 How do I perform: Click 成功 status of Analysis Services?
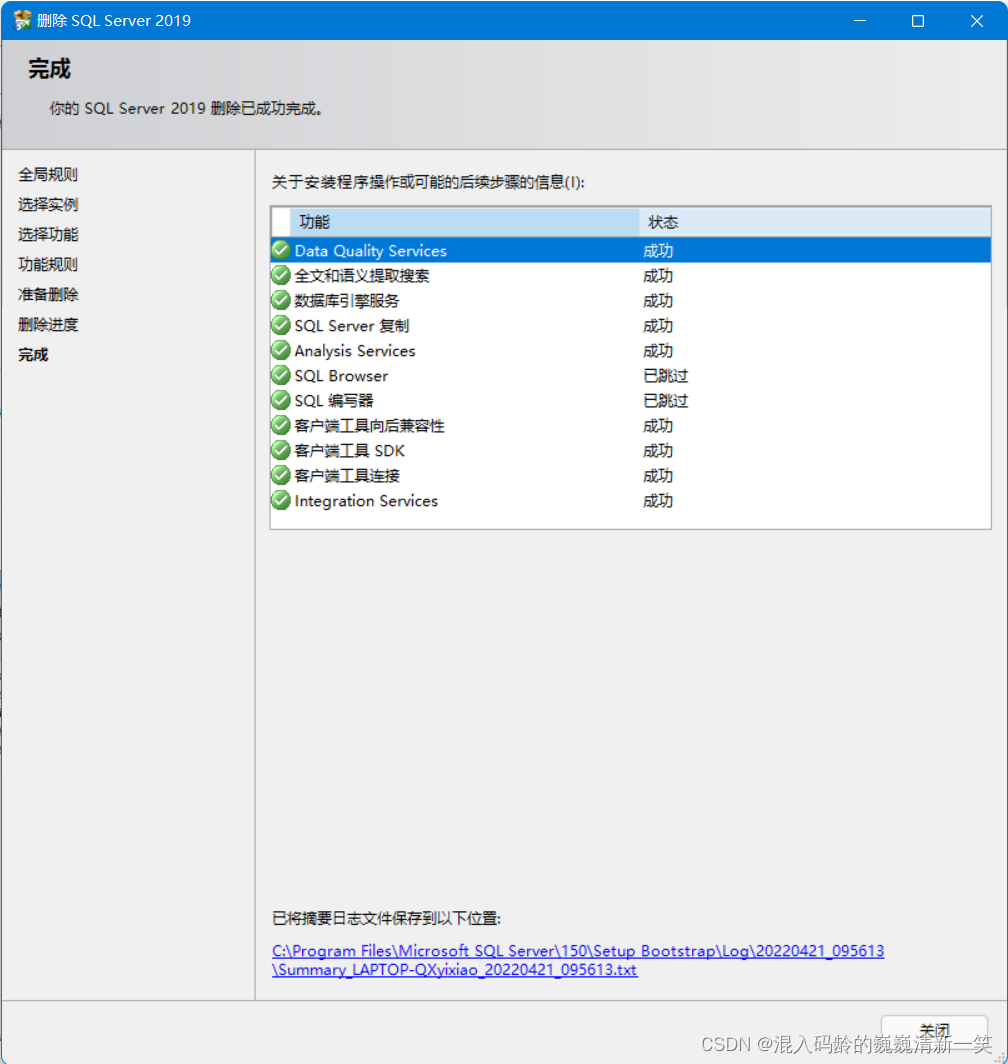click(658, 351)
